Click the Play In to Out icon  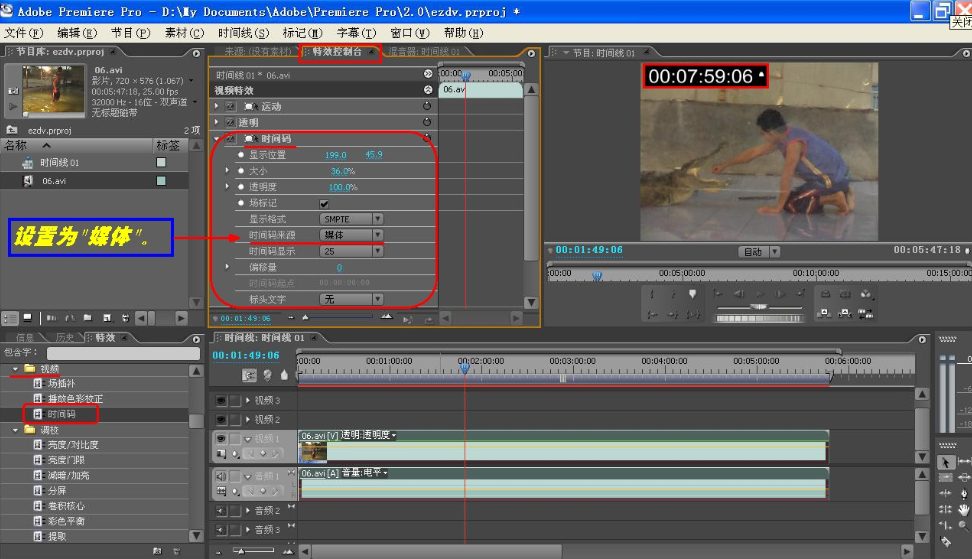click(693, 314)
